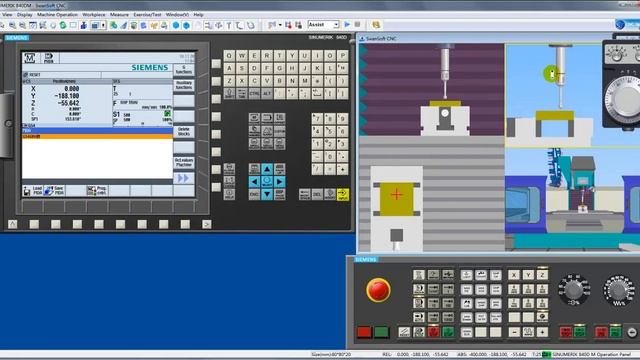The height and width of the screenshot is (360, 640).
Task: Click the G functions softkey
Action: pos(184,69)
